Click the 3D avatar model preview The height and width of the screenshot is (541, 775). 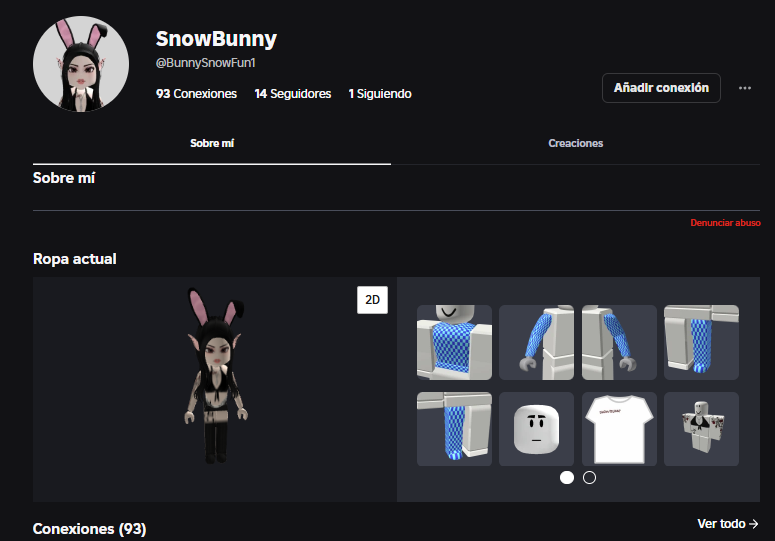pos(215,376)
